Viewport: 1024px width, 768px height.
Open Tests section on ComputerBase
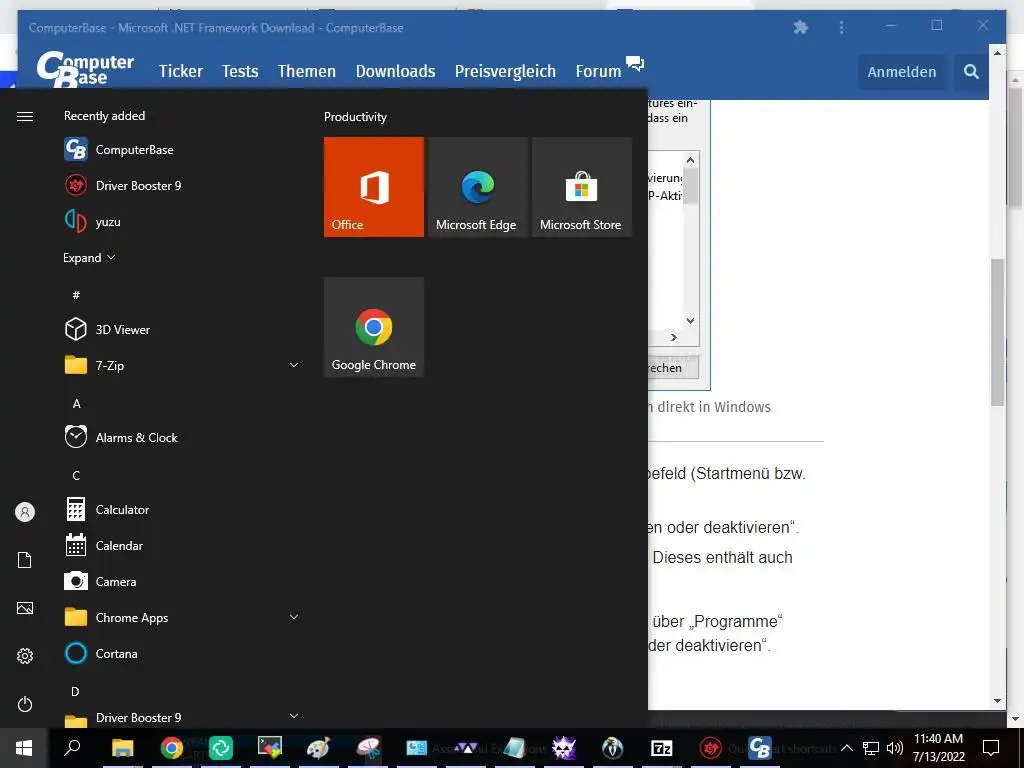(240, 71)
